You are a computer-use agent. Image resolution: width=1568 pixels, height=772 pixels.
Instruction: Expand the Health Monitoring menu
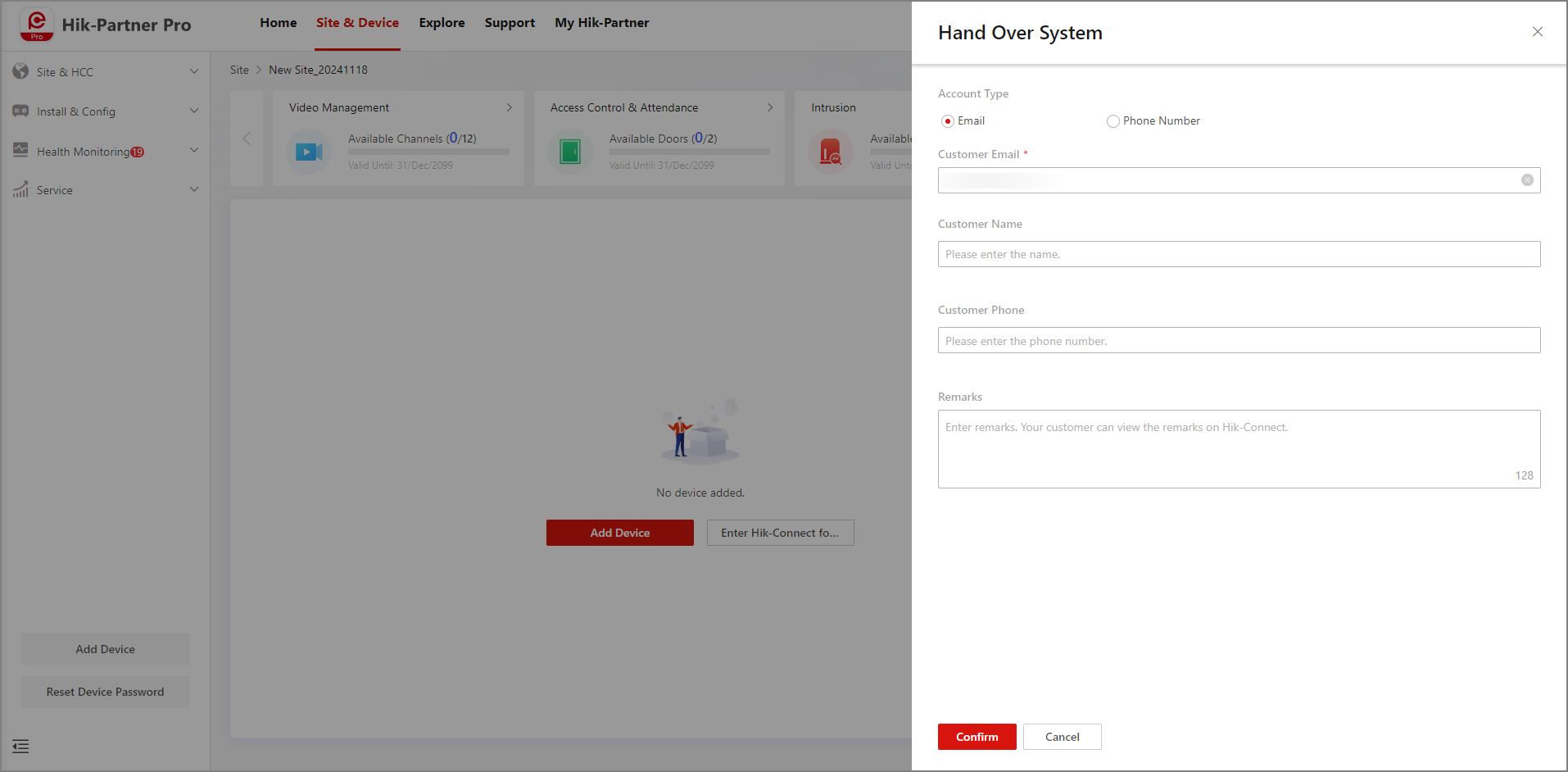tap(194, 150)
